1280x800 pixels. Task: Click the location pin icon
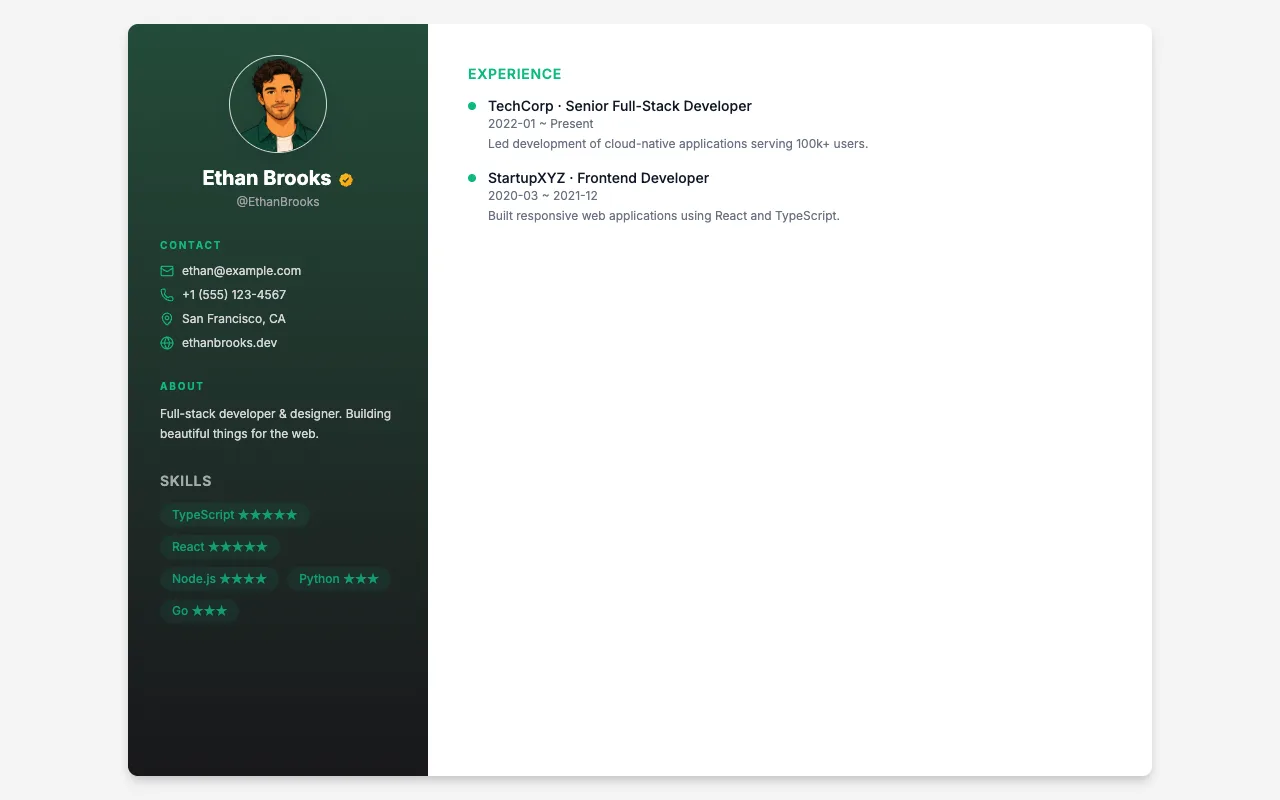pos(167,319)
